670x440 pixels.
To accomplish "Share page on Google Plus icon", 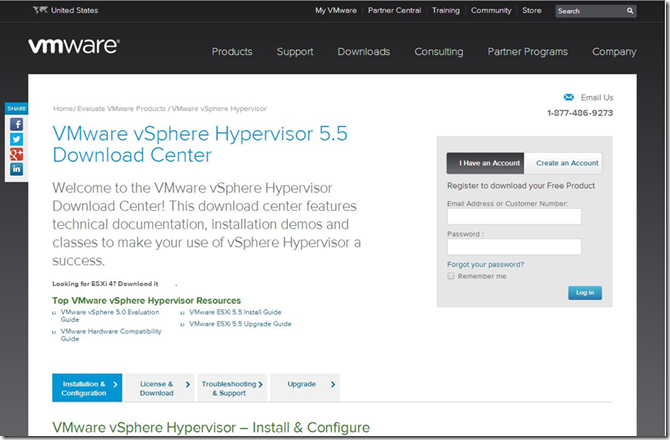I will point(17,154).
